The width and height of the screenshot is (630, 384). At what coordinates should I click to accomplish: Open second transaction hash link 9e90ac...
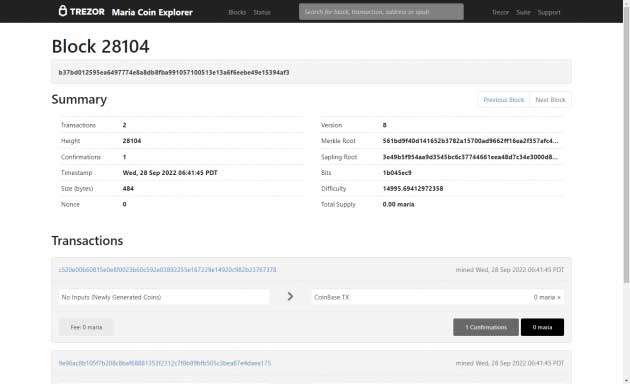click(x=165, y=363)
